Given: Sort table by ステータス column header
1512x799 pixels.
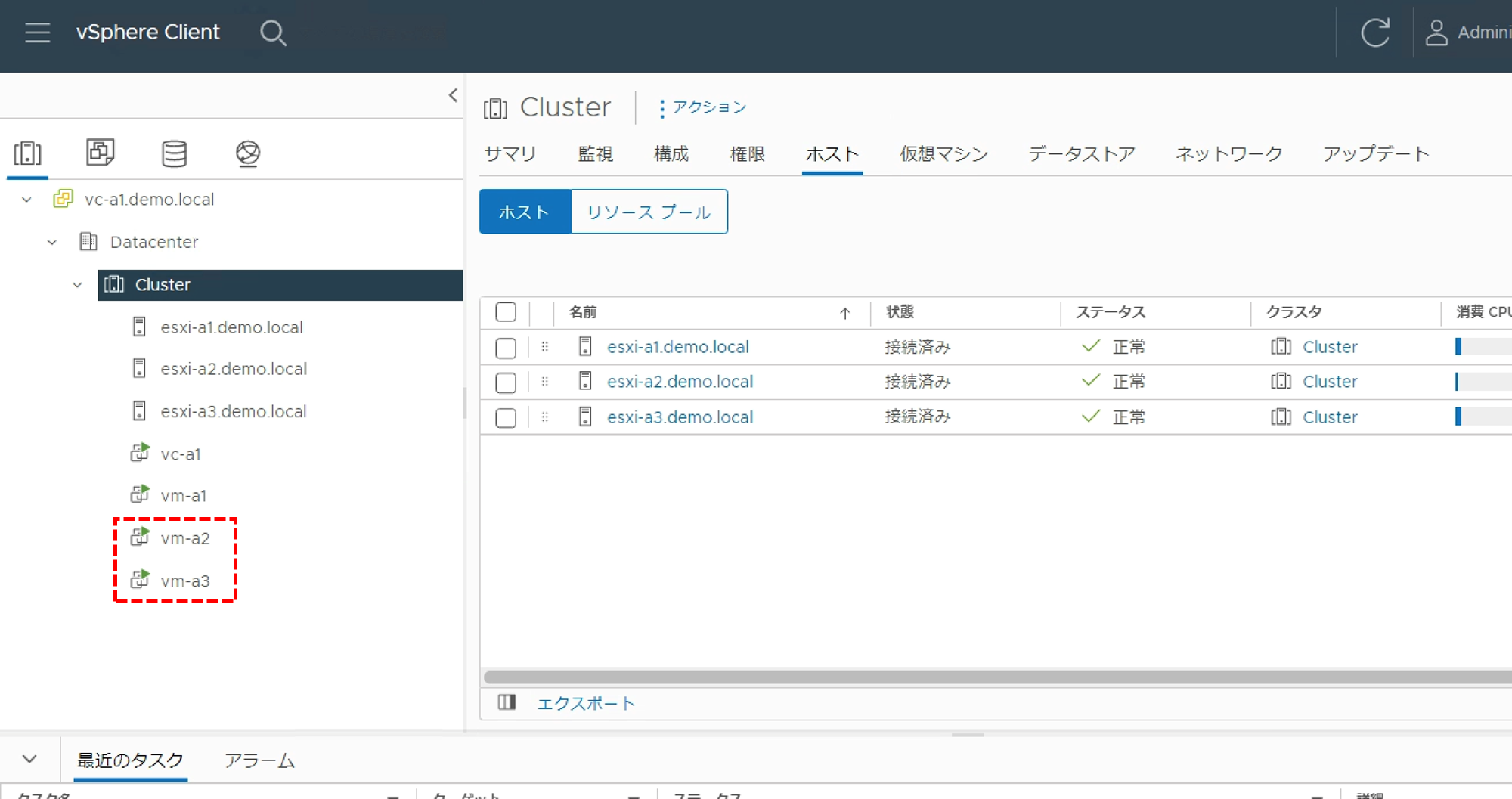Looking at the screenshot, I should (x=1111, y=312).
